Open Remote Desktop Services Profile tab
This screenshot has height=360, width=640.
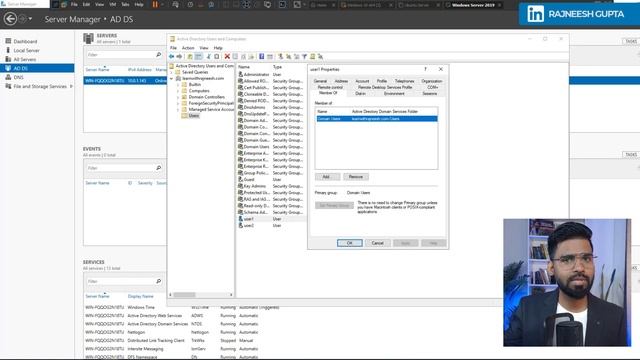coord(385,87)
